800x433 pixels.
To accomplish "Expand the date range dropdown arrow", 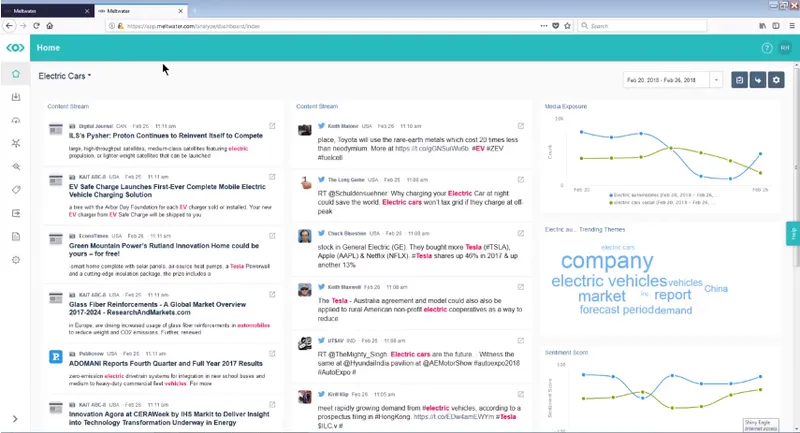I will point(716,80).
